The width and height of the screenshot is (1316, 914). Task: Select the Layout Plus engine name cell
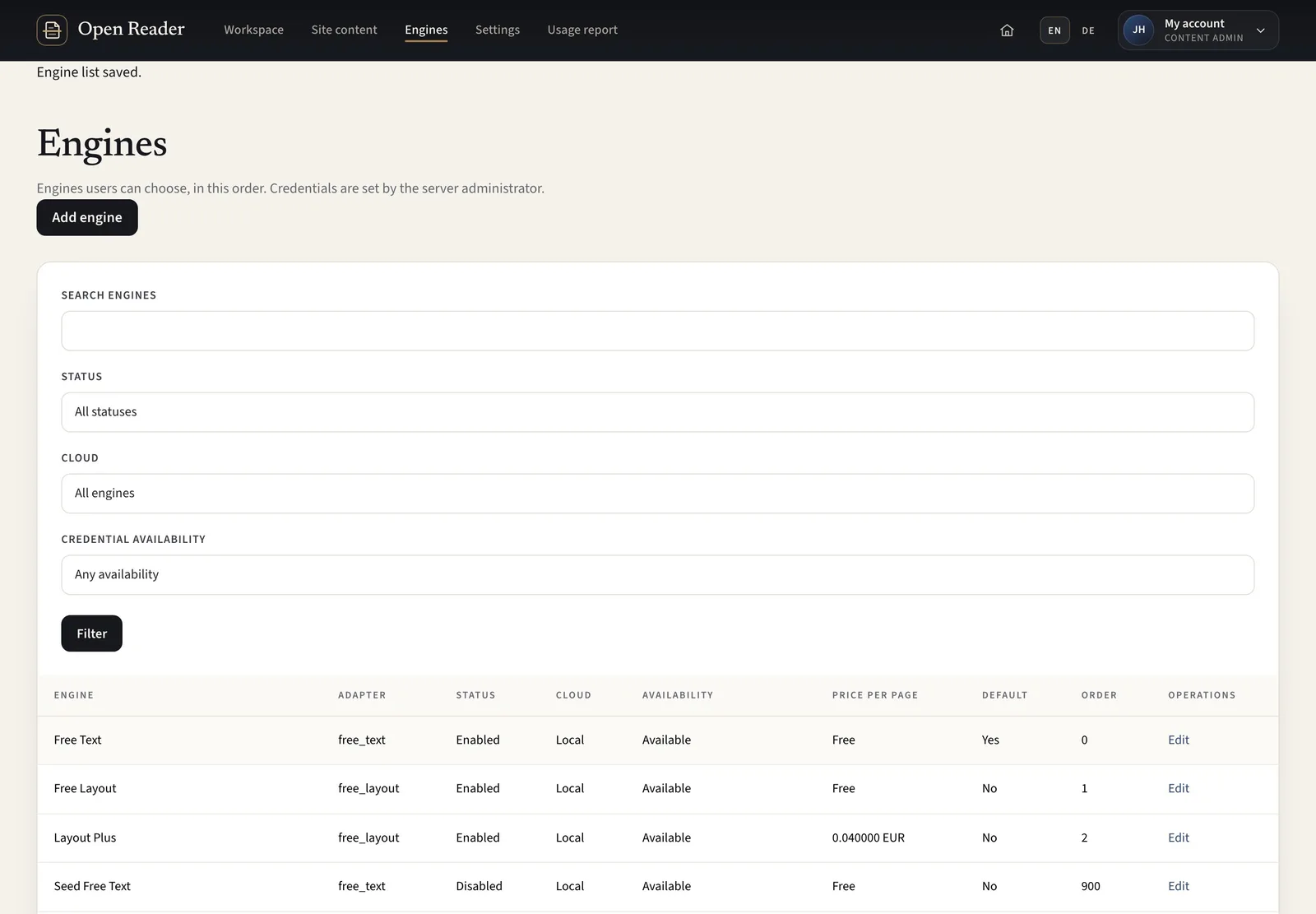(x=86, y=837)
